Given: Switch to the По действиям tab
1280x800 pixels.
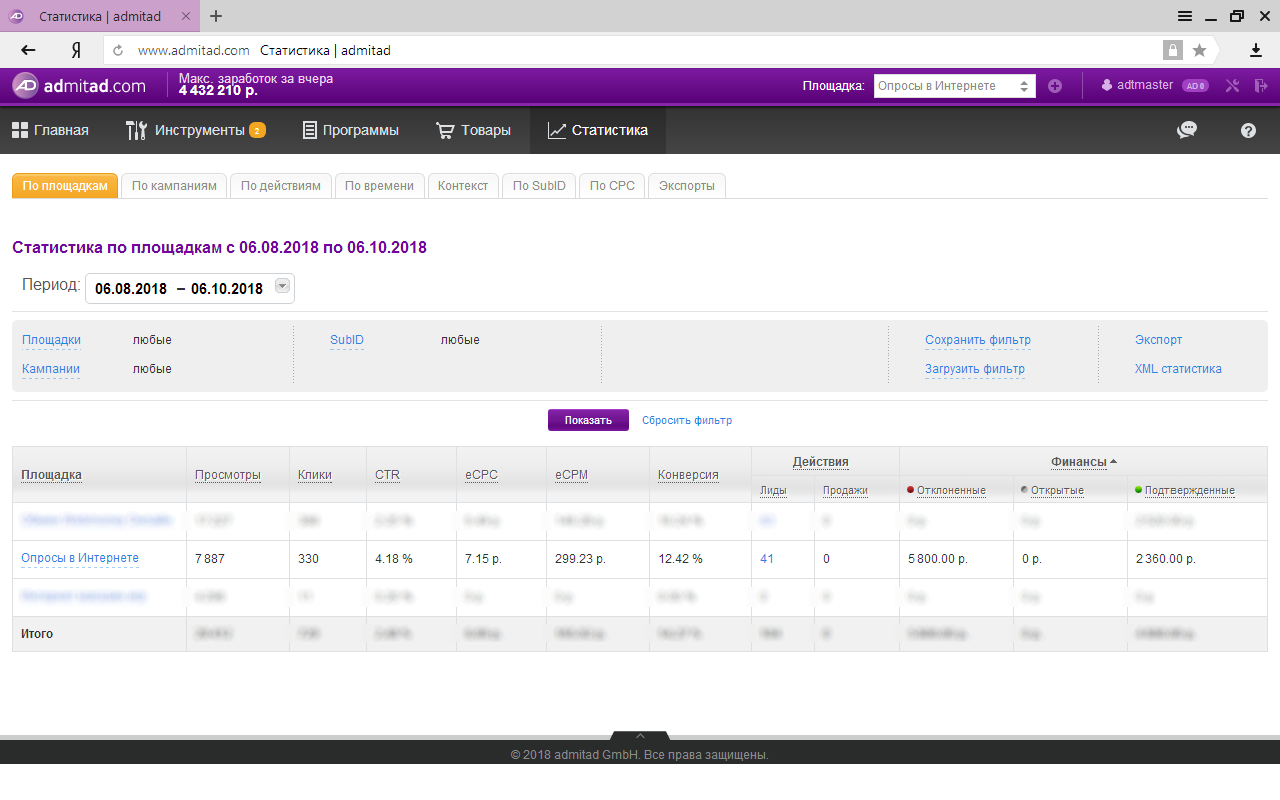Looking at the screenshot, I should [x=281, y=186].
